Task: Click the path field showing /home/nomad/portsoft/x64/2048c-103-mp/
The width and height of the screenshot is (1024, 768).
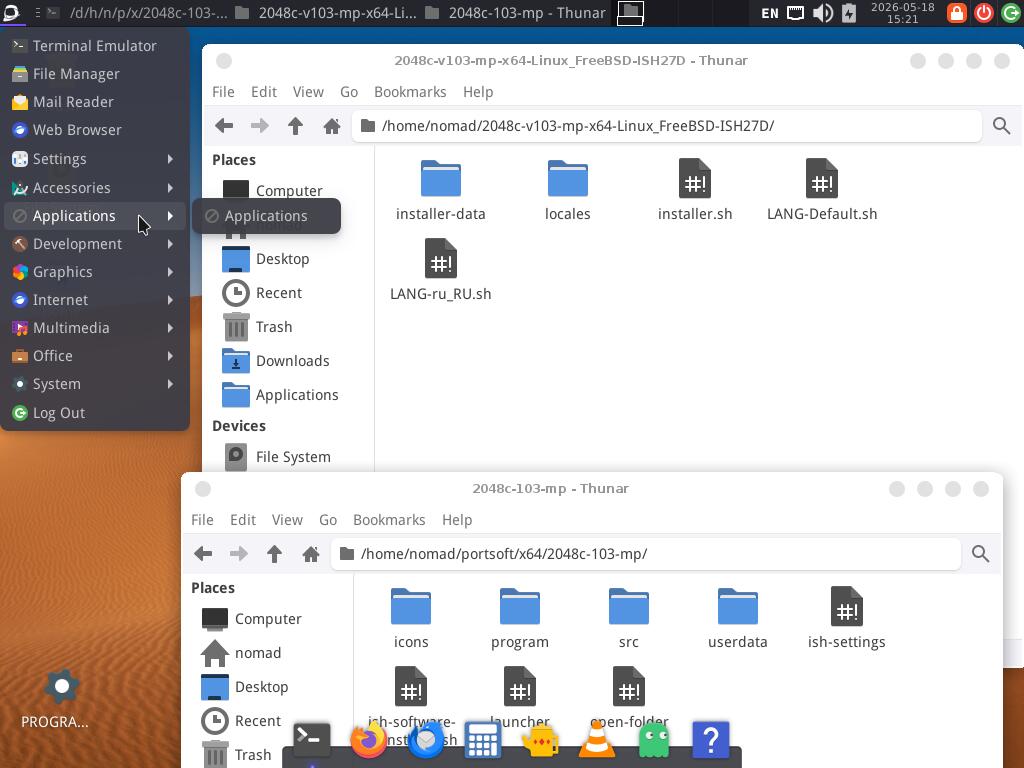Action: (646, 554)
